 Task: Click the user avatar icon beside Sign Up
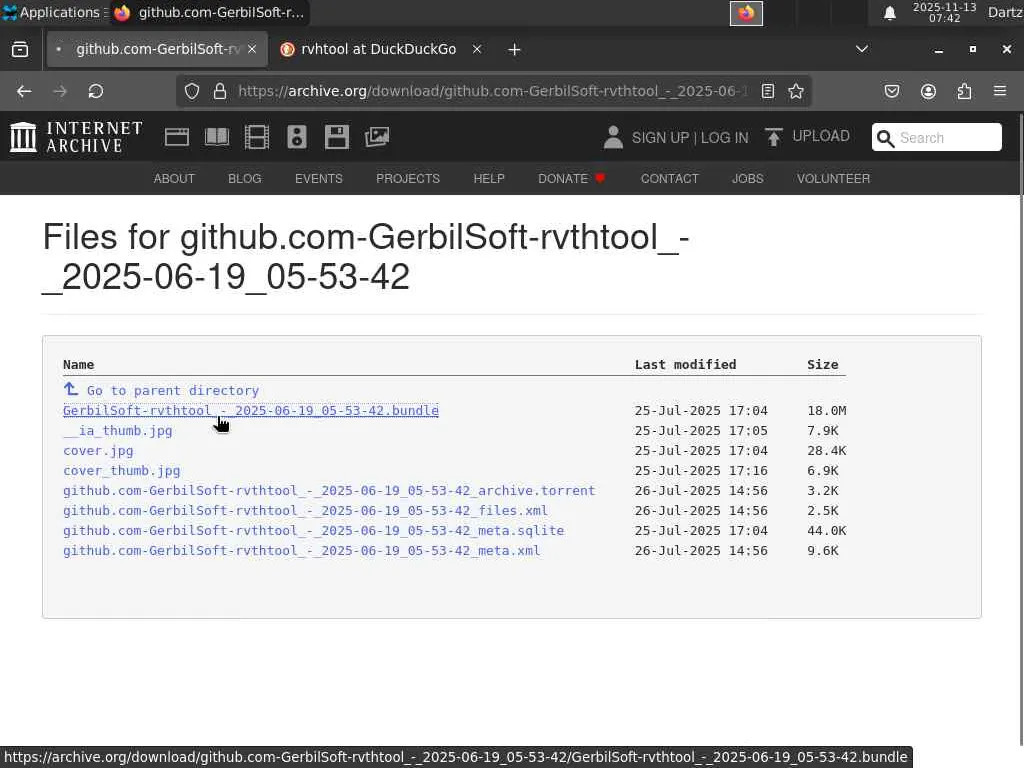(613, 137)
